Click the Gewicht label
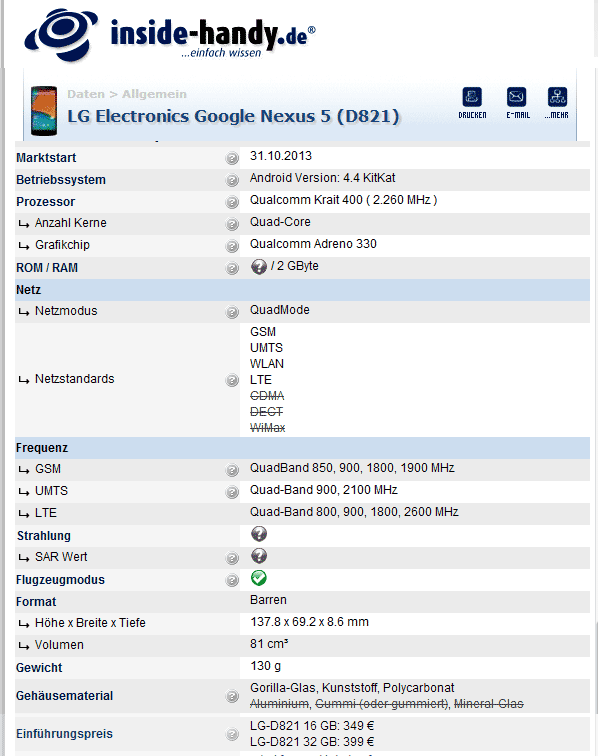 (39, 668)
